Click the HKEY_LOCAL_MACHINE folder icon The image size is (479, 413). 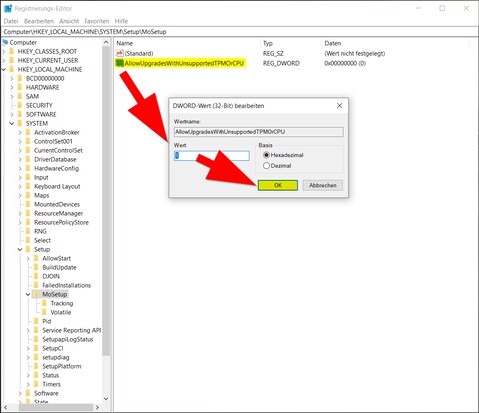(12, 69)
